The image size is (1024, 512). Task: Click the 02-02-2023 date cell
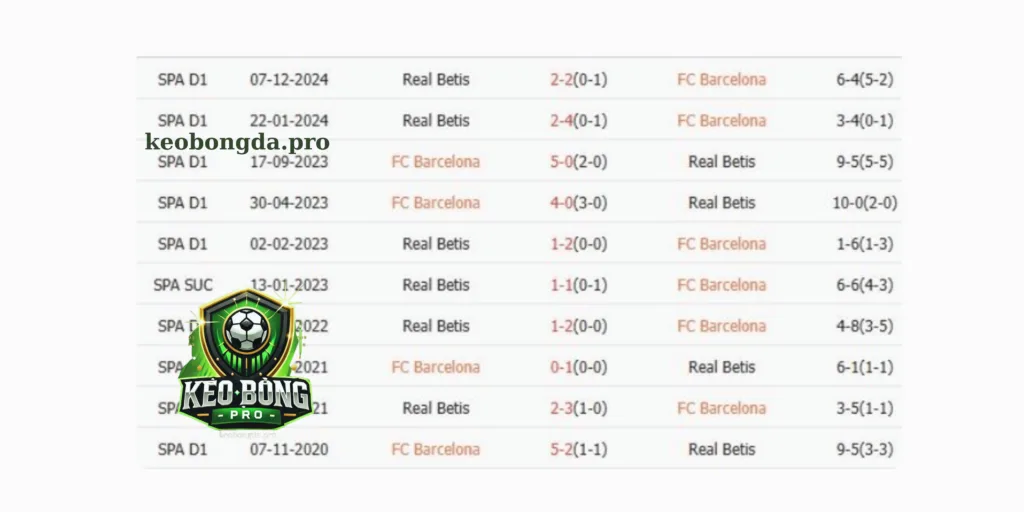pyautogui.click(x=289, y=244)
